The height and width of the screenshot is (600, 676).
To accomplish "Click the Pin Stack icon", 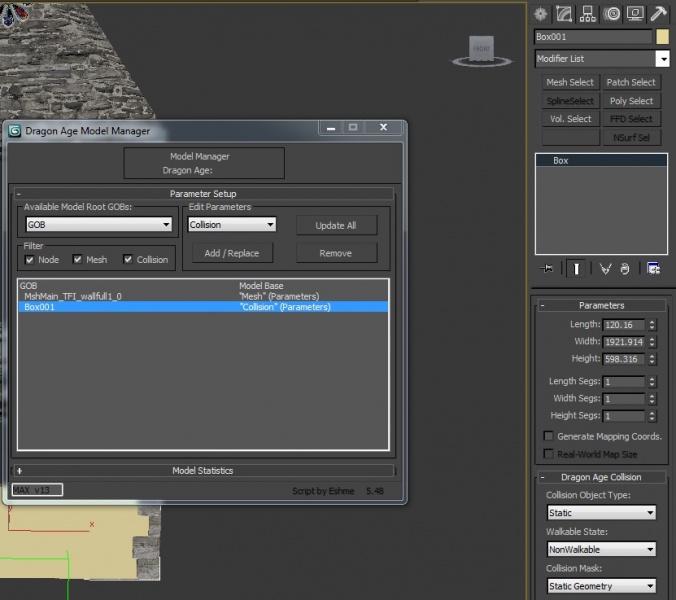I will (x=547, y=268).
